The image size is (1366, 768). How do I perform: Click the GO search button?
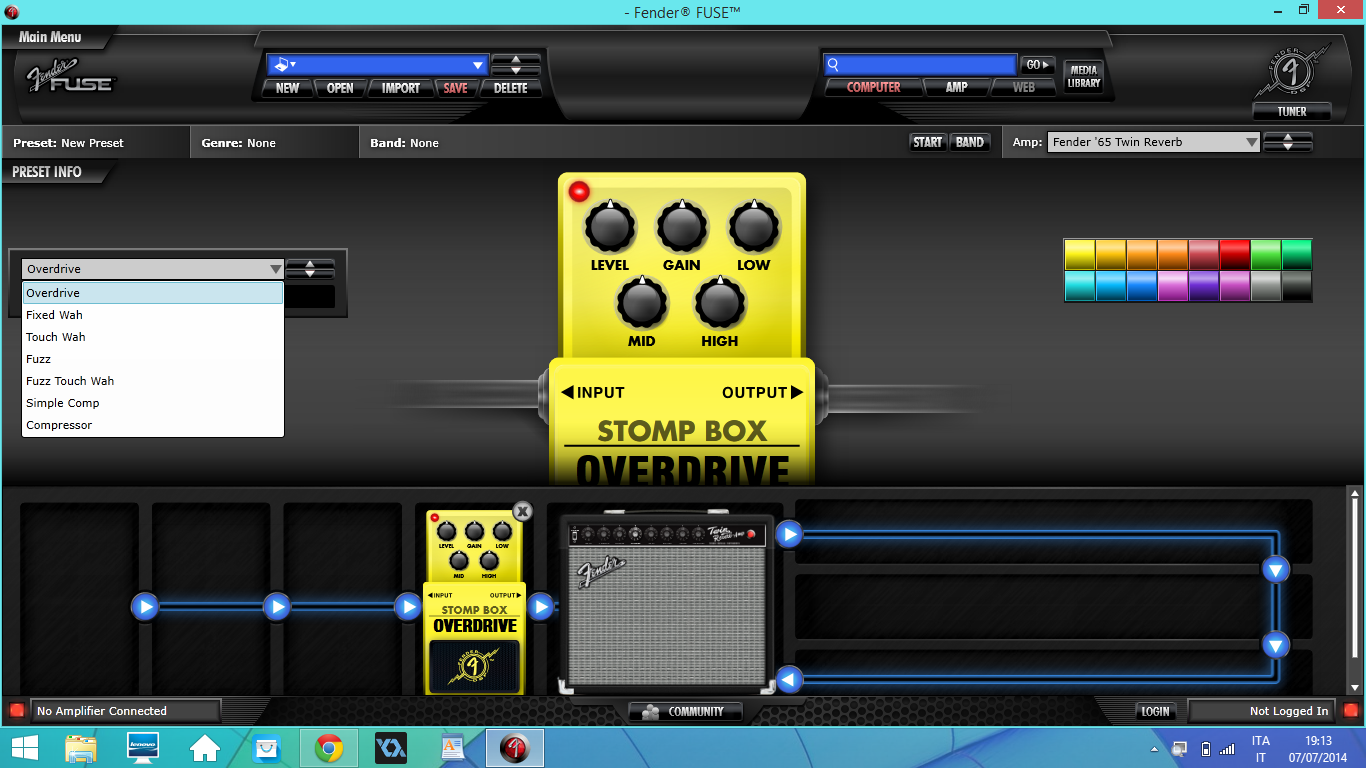[x=1038, y=65]
